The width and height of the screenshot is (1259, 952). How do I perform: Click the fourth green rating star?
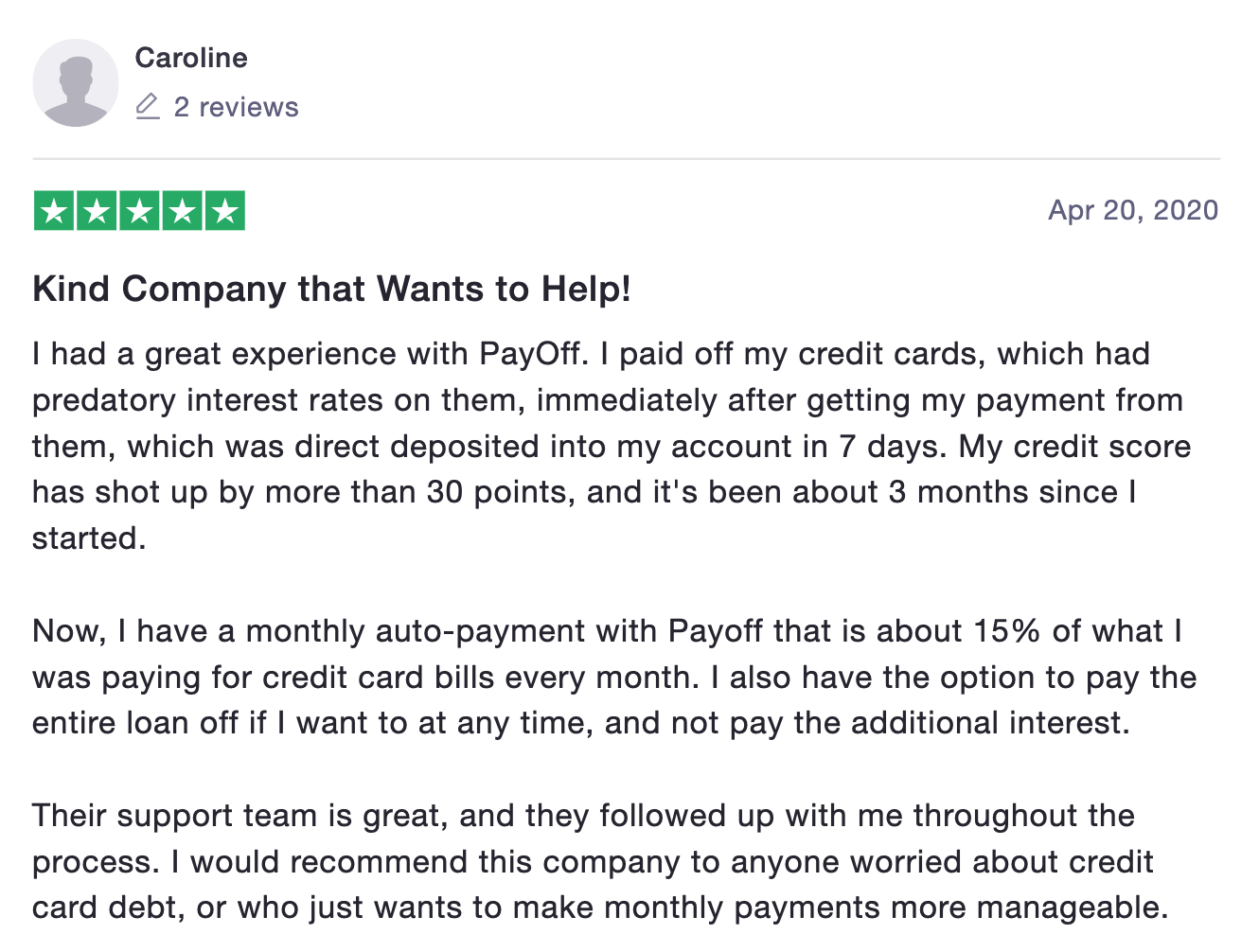coord(182,211)
